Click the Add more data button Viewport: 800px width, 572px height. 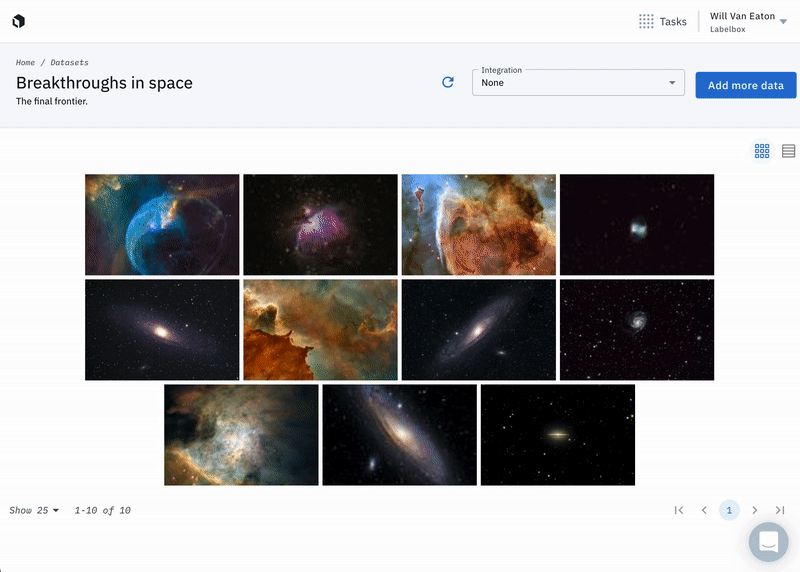745,85
